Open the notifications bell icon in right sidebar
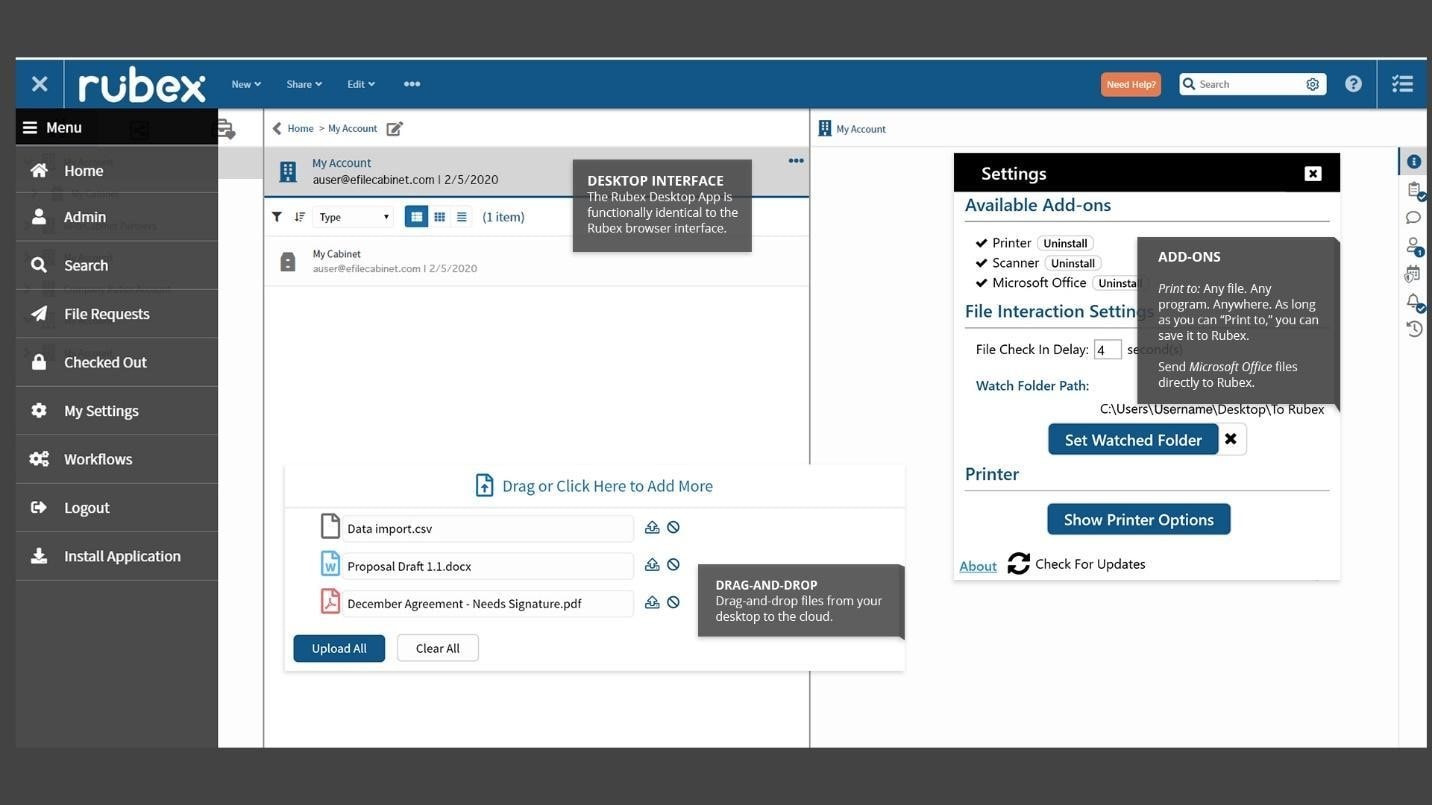 [x=1414, y=301]
